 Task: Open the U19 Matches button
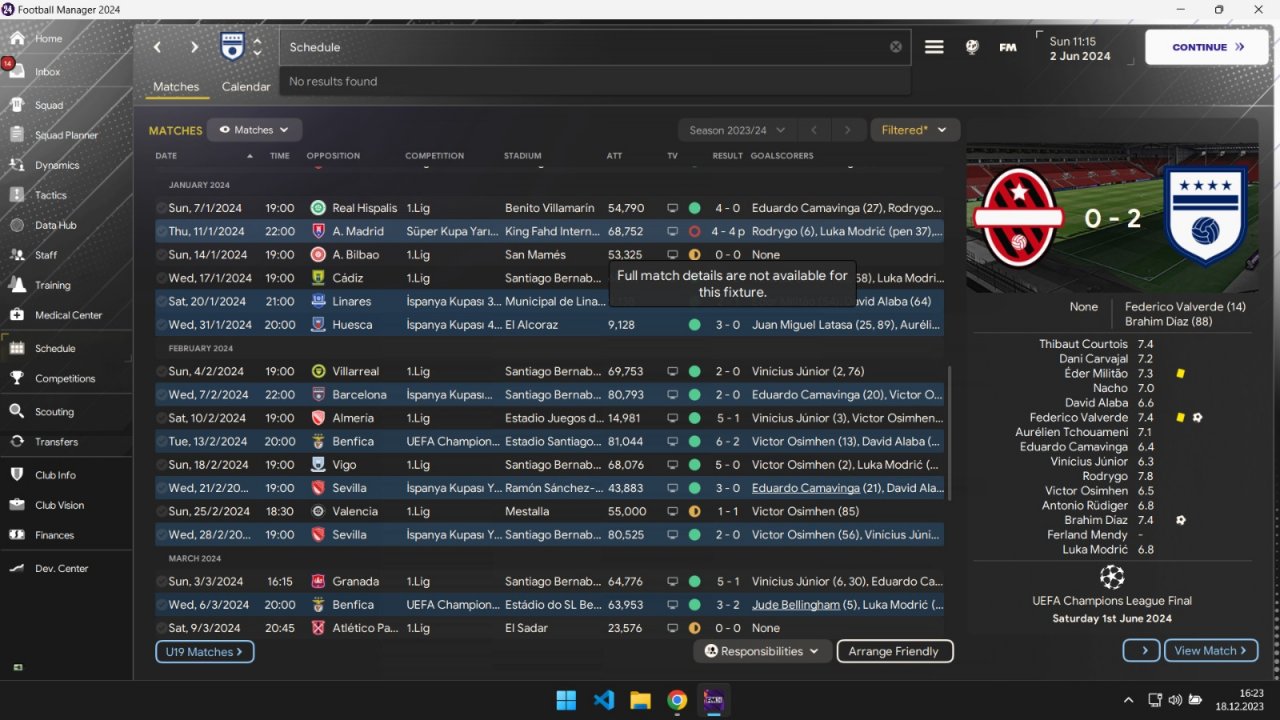204,651
